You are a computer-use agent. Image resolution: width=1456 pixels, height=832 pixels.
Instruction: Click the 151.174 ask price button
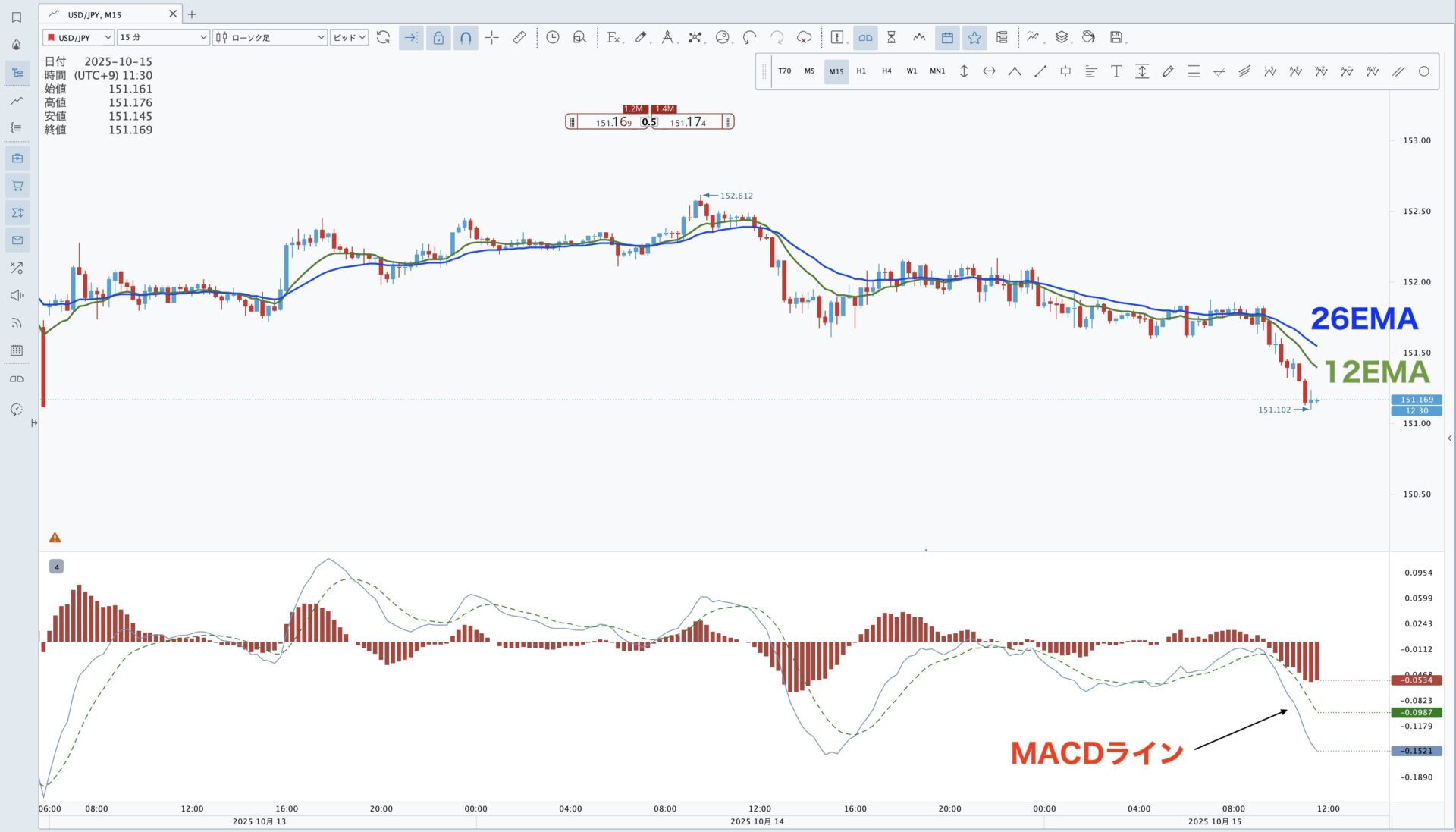[x=687, y=121]
